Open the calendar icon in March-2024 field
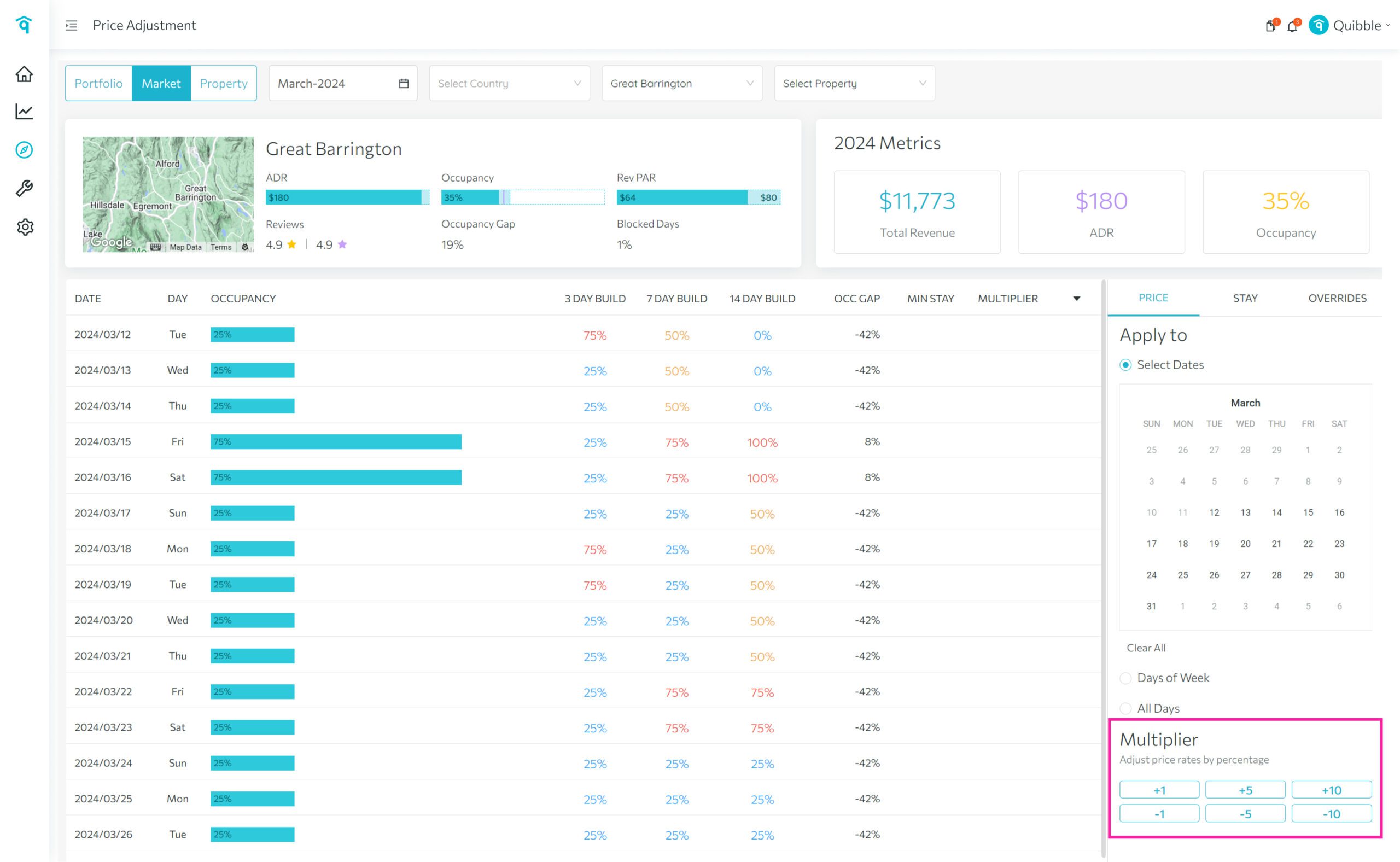The image size is (1400, 862). [x=404, y=83]
